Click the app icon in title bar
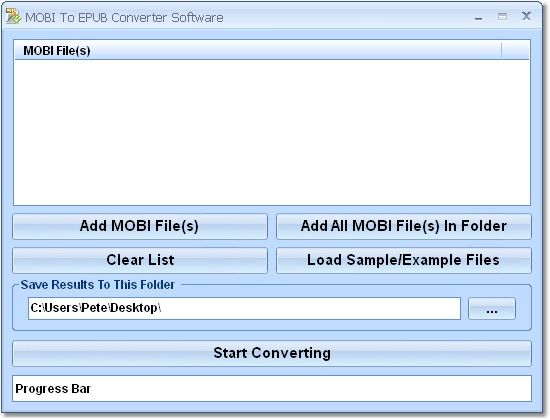550x420 pixels. click(x=13, y=16)
